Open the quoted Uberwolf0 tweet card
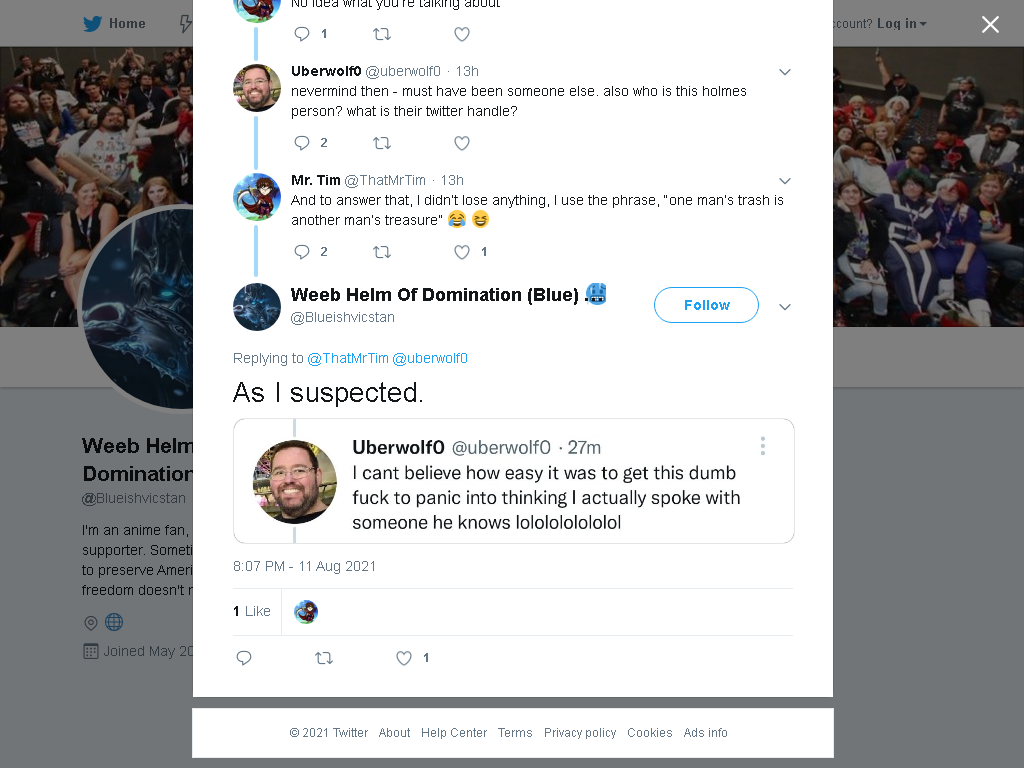This screenshot has height=768, width=1024. click(513, 481)
